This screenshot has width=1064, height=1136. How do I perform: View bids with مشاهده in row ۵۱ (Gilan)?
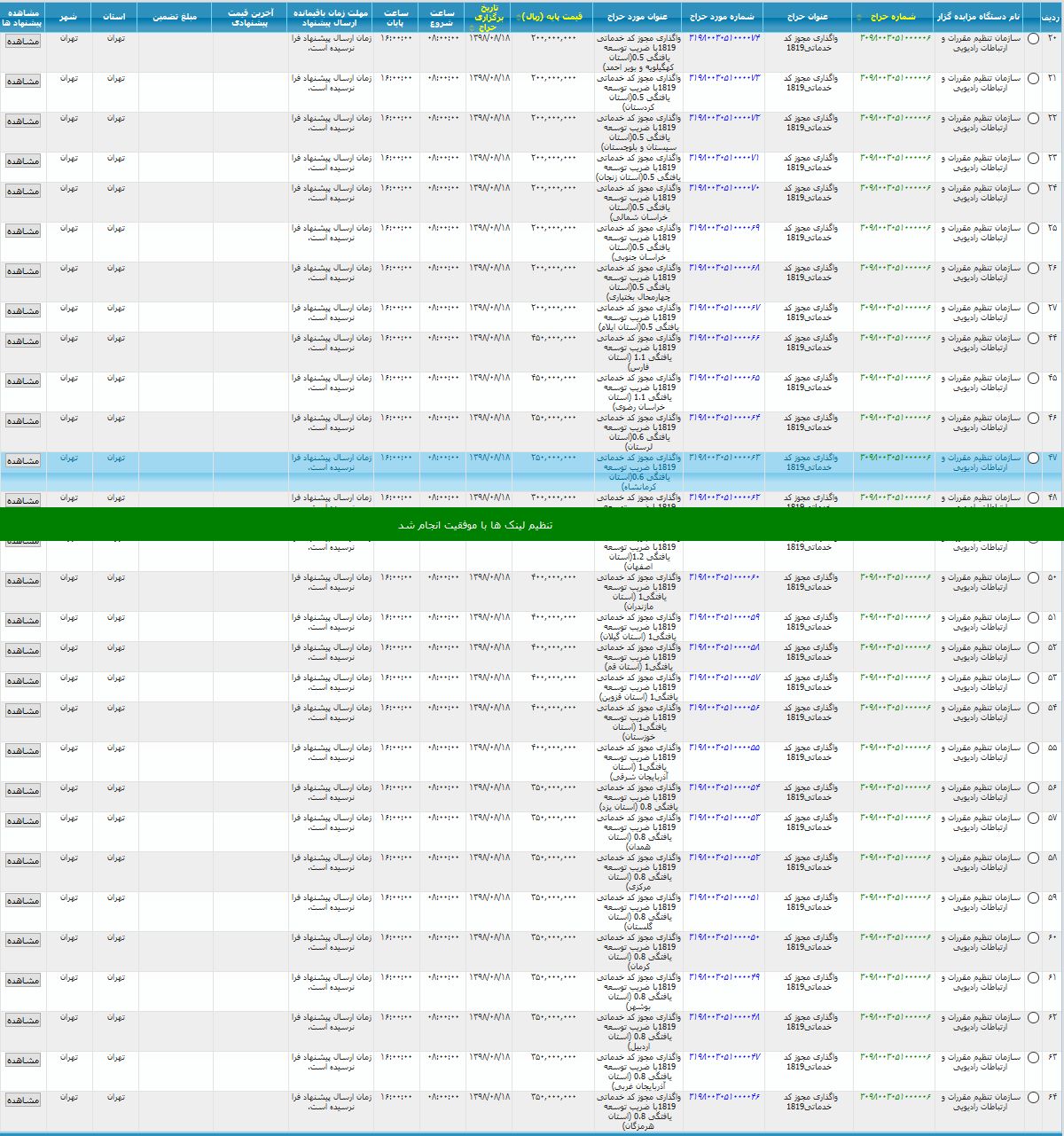coord(23,621)
